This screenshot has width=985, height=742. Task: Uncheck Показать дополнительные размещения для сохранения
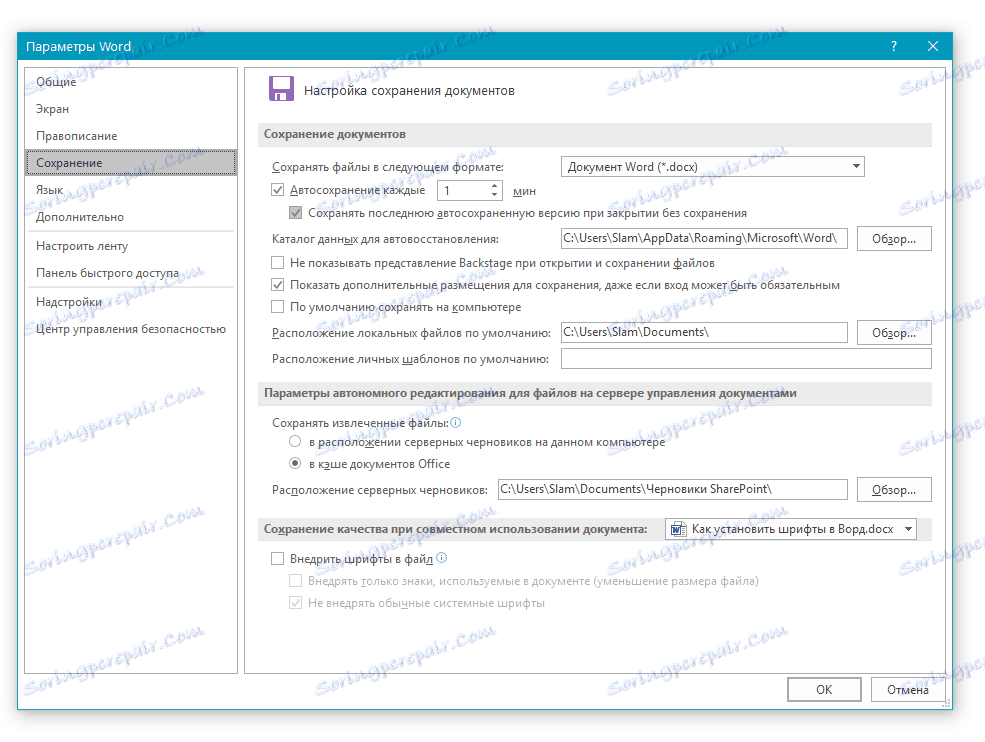coord(277,285)
